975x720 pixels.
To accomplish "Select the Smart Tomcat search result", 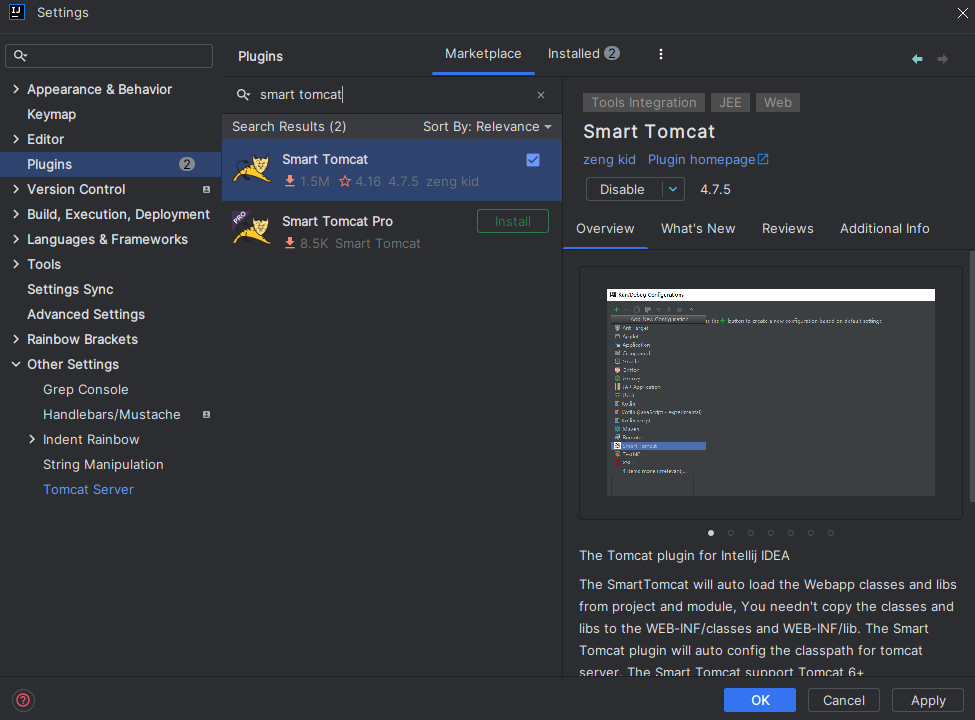I will 392,170.
